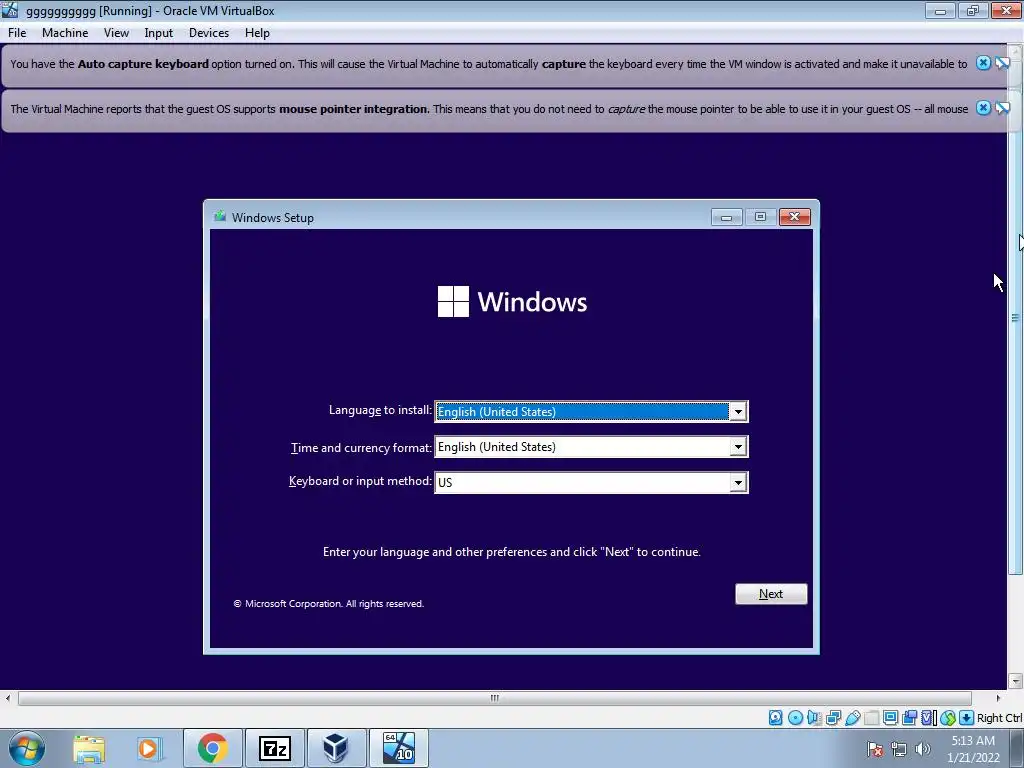Click the shared folders indicator in status bar

(x=871, y=718)
